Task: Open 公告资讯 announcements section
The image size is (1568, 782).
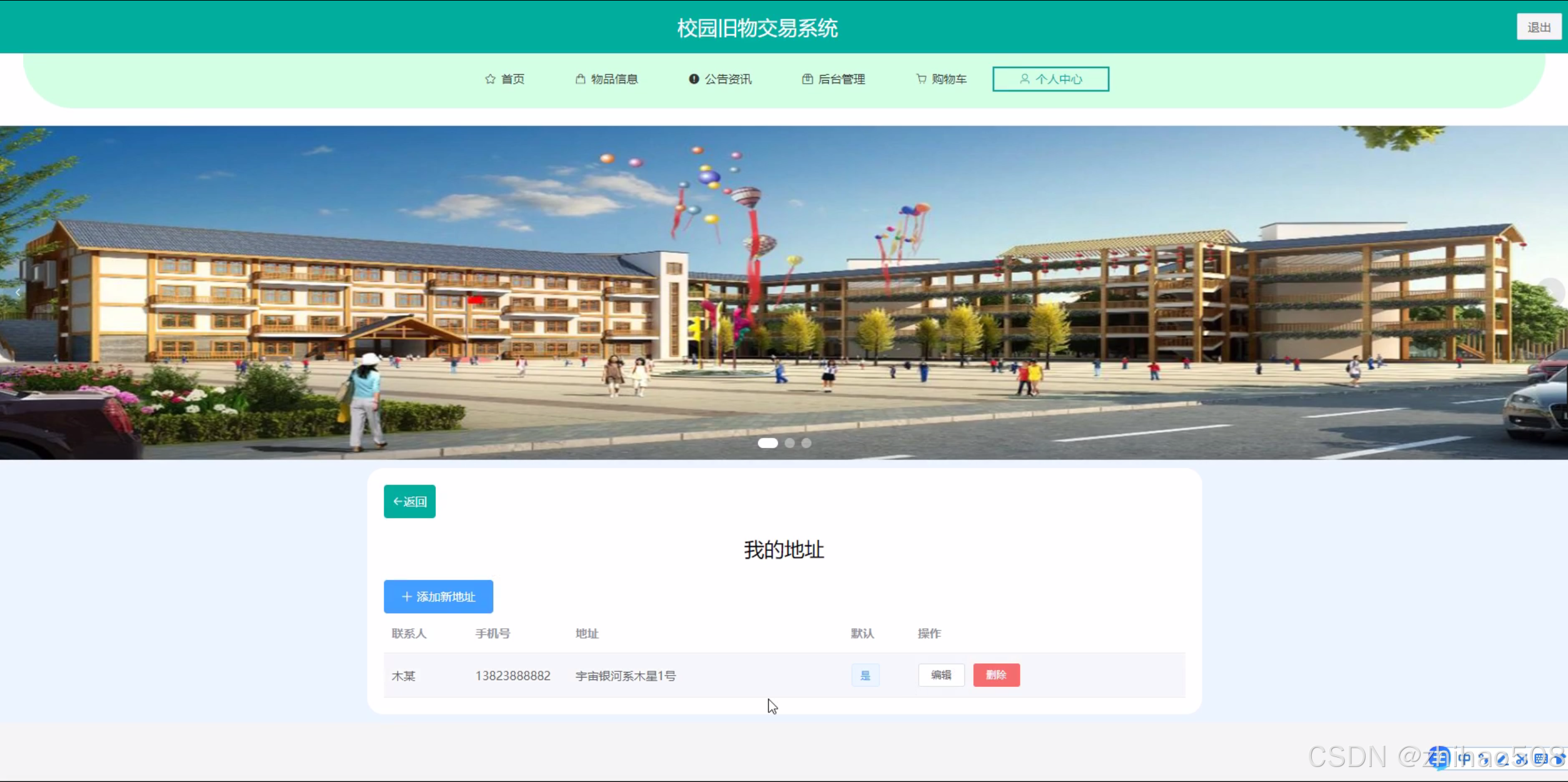Action: (721, 79)
